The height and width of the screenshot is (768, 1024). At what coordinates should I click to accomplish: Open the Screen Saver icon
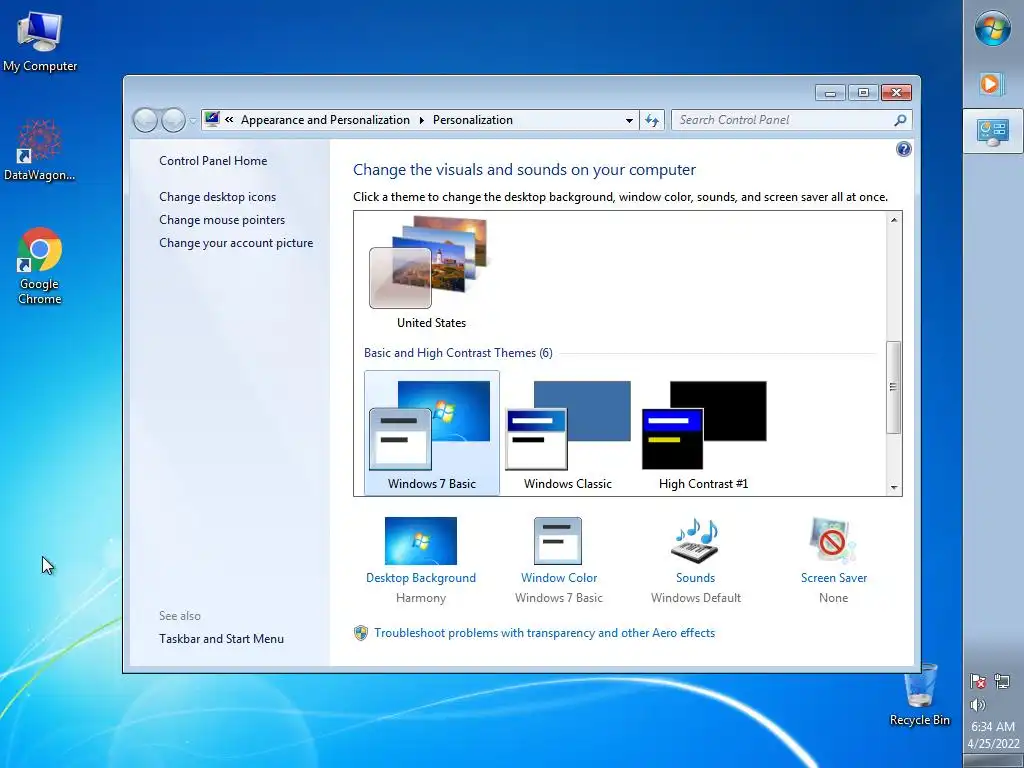point(833,541)
